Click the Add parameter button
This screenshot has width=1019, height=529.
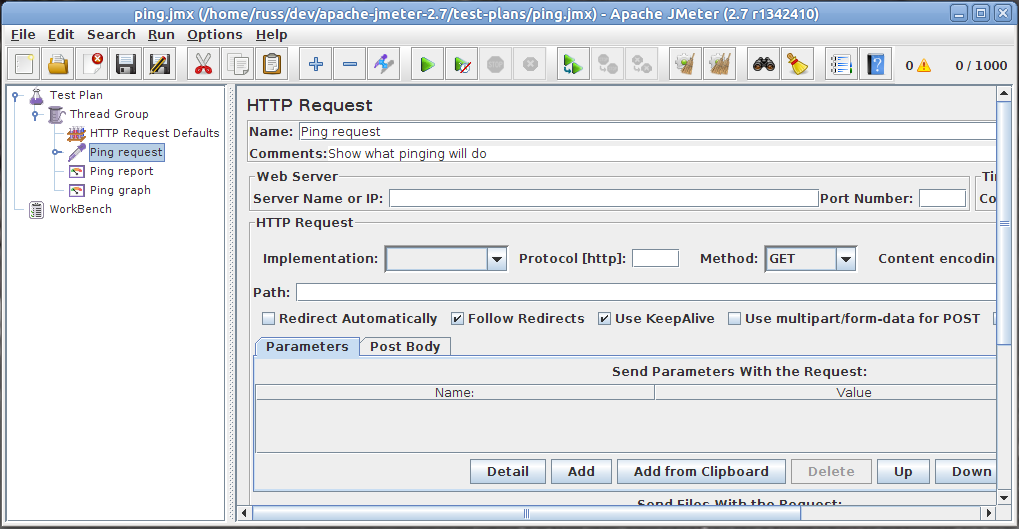tap(581, 472)
